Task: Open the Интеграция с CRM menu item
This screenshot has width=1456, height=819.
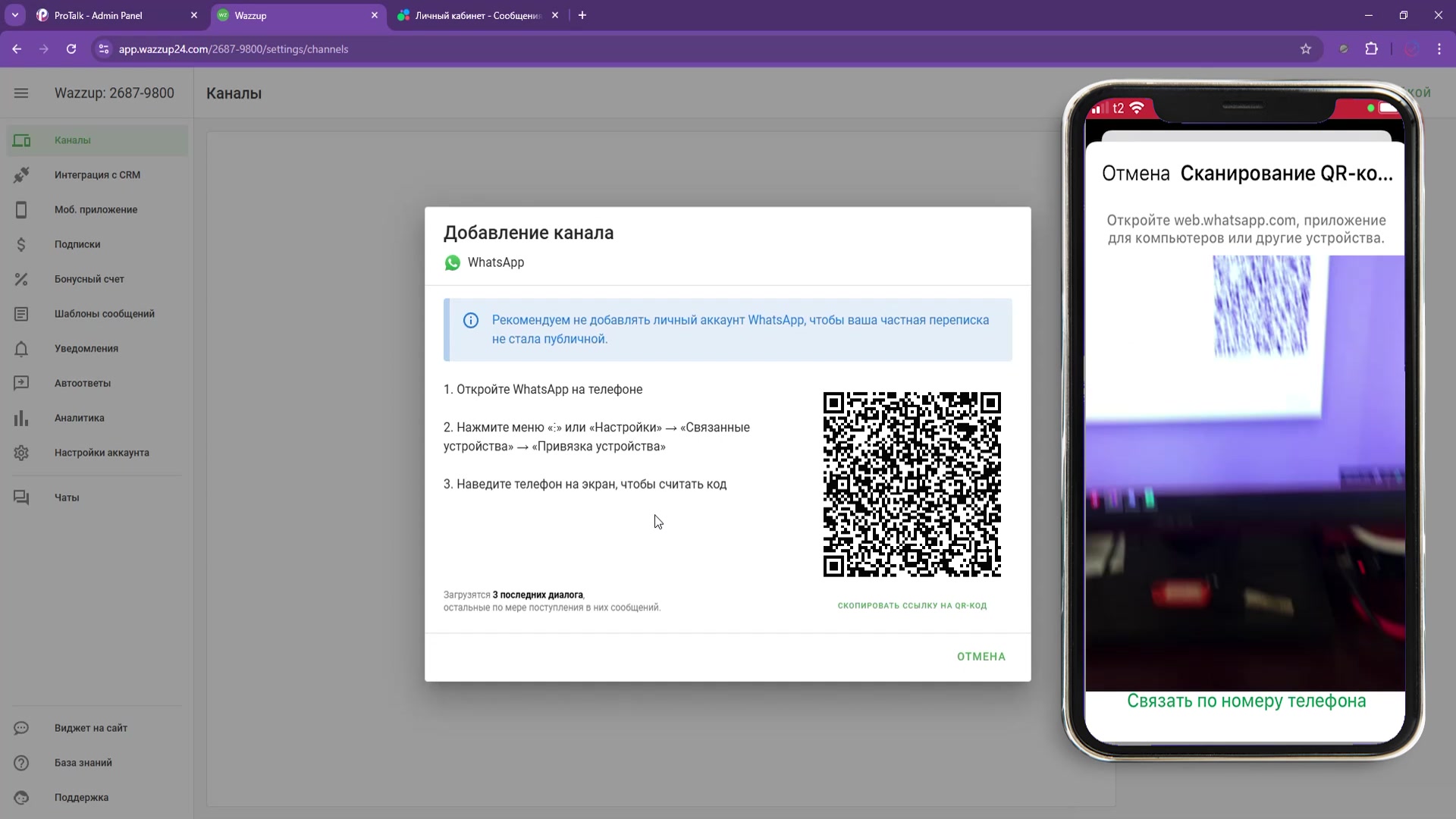Action: pos(97,175)
